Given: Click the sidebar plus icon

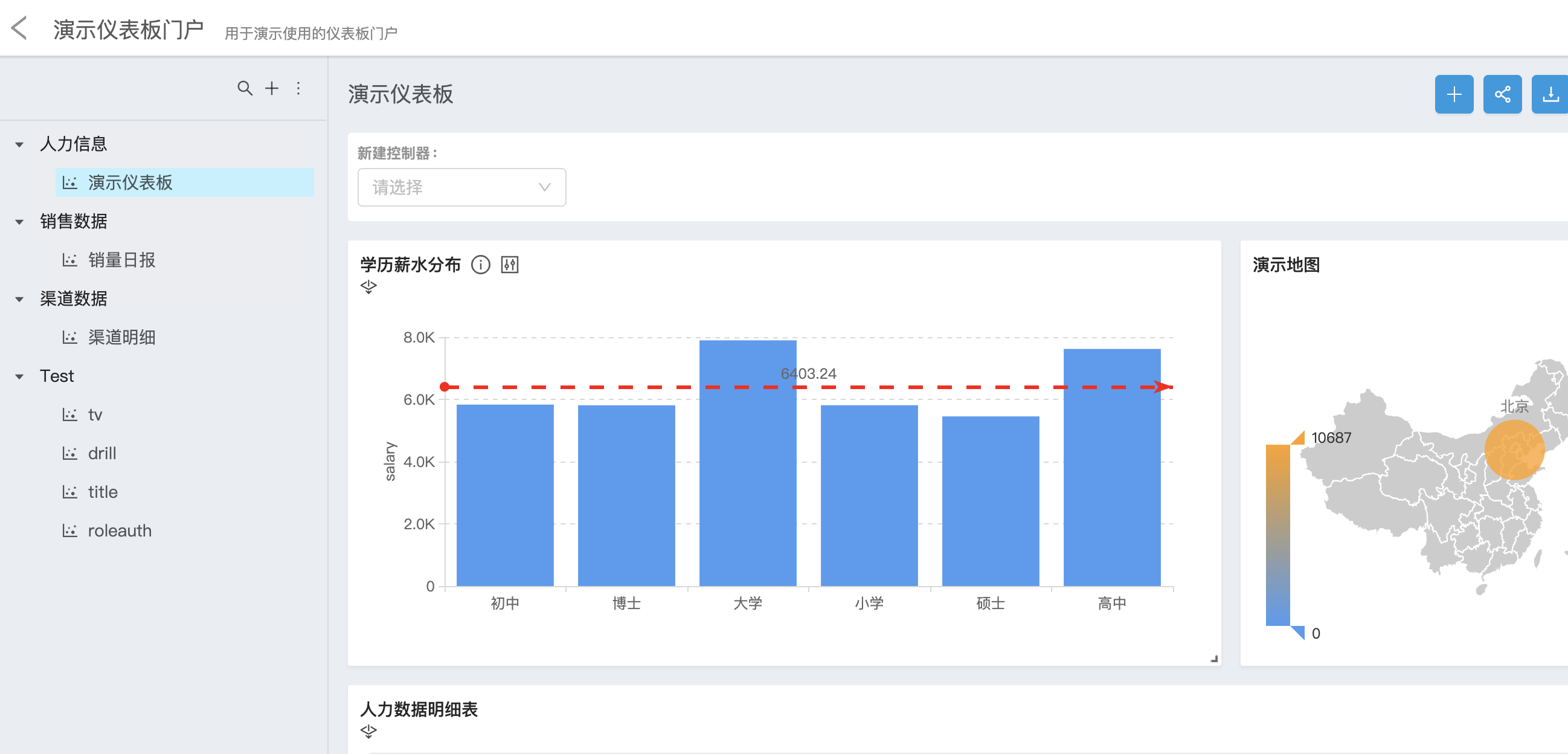Looking at the screenshot, I should coord(271,88).
